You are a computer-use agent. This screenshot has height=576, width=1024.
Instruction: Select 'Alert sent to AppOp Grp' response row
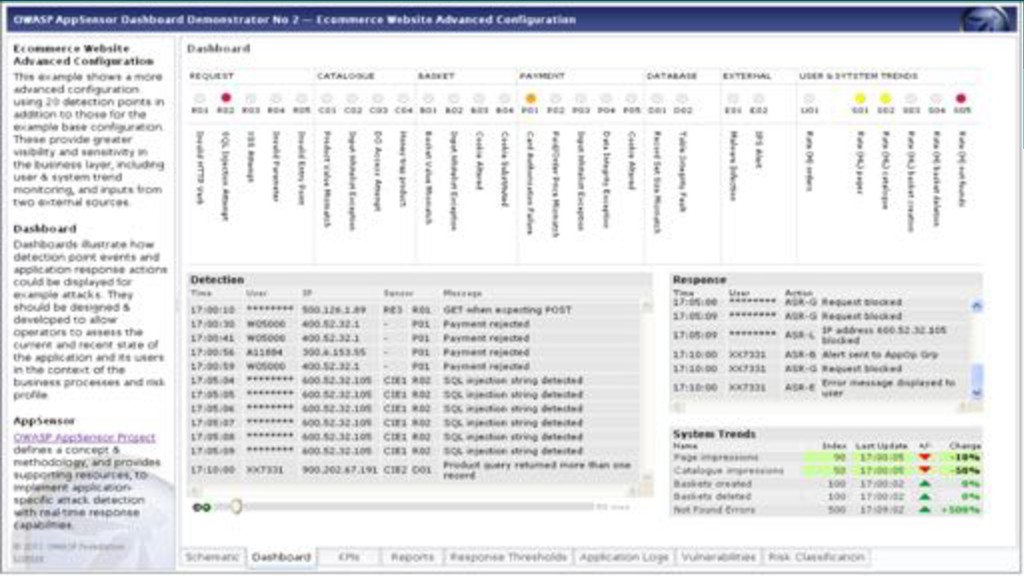coord(820,355)
